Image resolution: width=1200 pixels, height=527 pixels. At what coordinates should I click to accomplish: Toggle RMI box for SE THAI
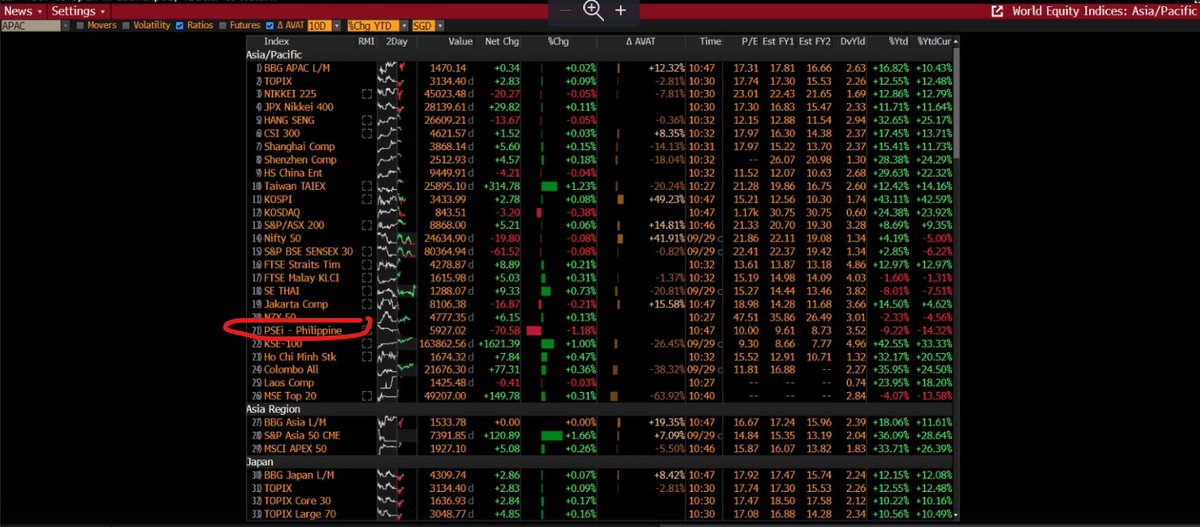367,291
